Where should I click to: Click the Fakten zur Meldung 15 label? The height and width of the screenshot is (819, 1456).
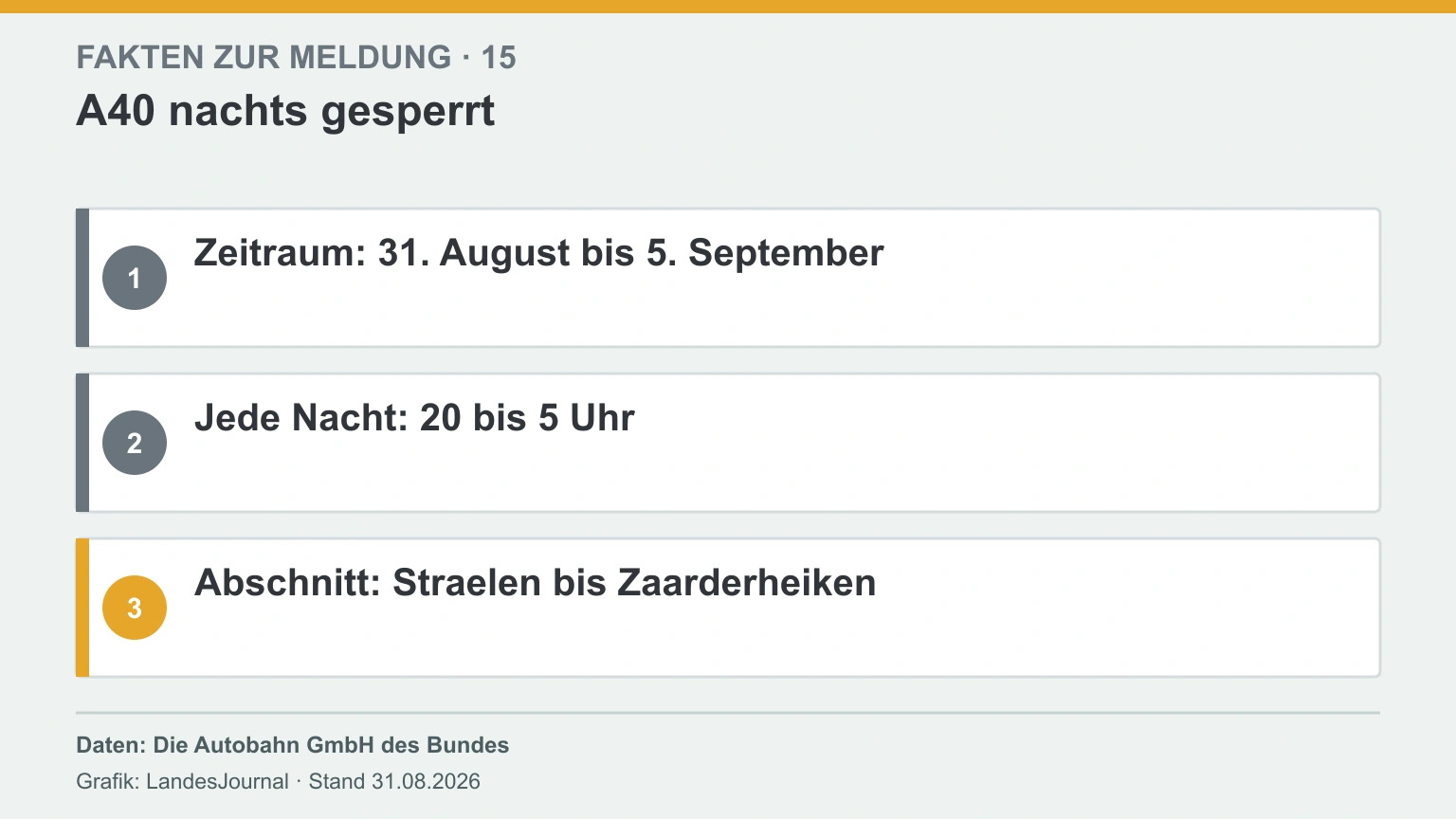coord(296,58)
